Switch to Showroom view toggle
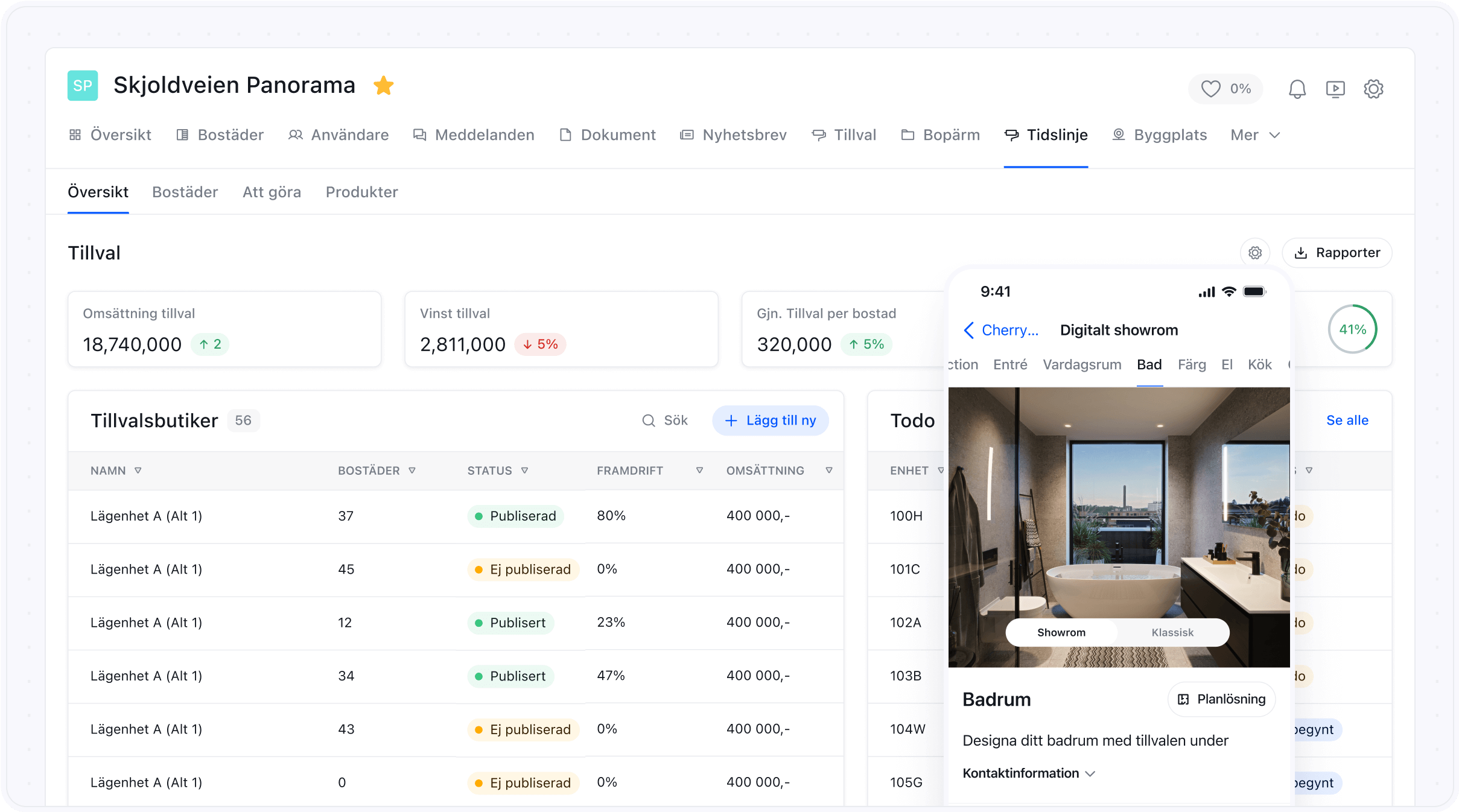This screenshot has width=1459, height=812. pyautogui.click(x=1061, y=632)
